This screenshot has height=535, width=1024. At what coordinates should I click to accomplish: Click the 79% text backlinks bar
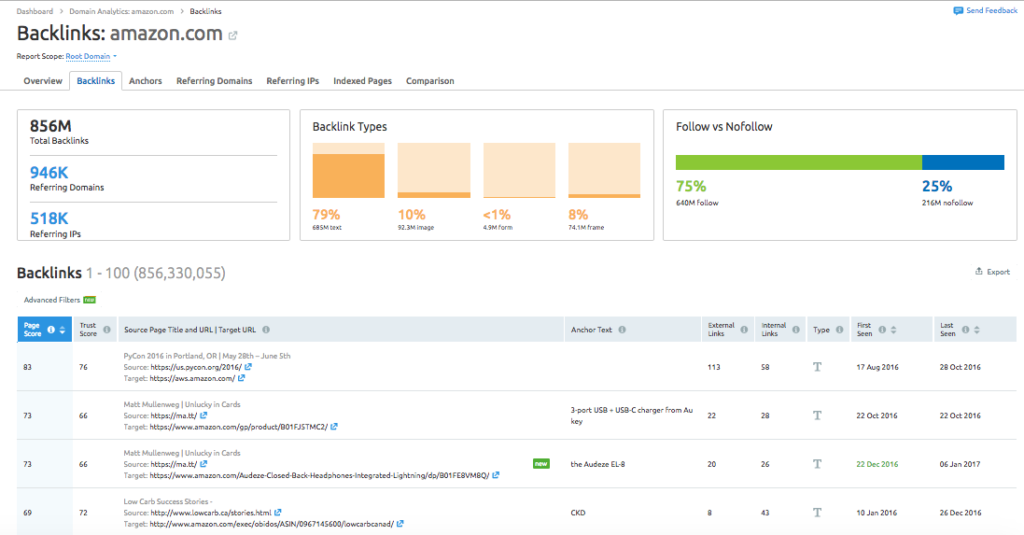(349, 170)
